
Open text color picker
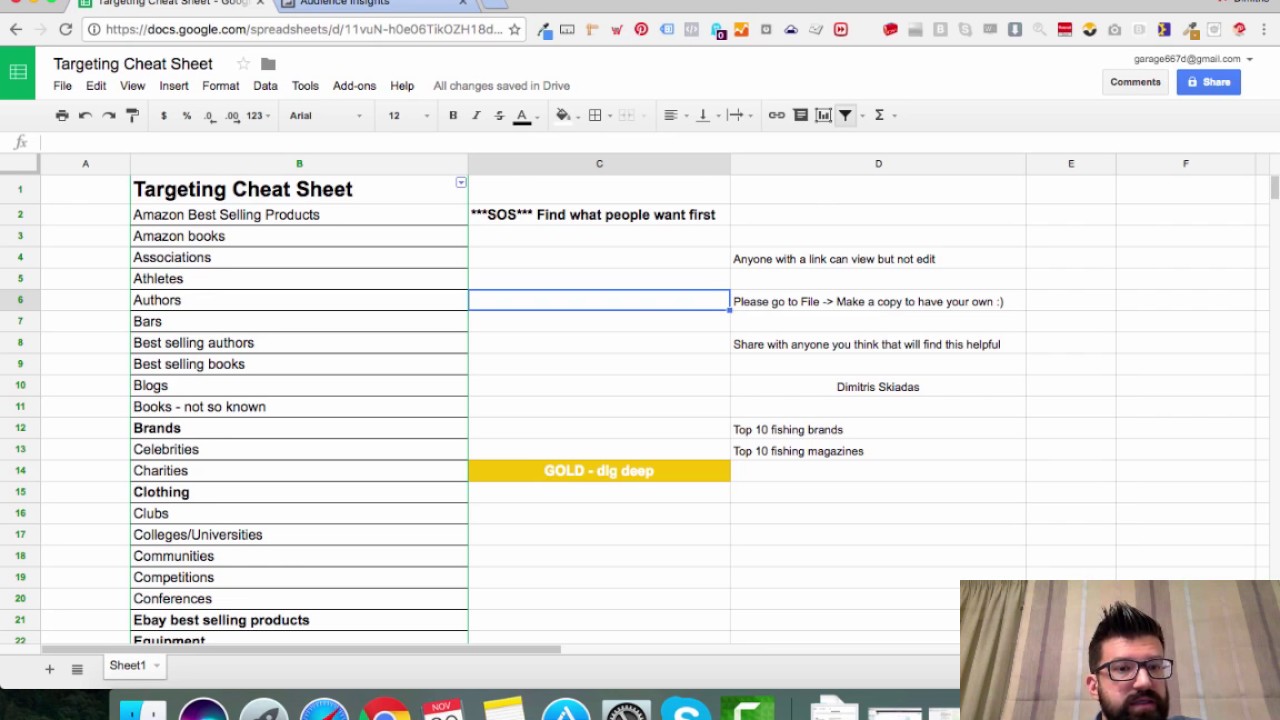pyautogui.click(x=522, y=116)
